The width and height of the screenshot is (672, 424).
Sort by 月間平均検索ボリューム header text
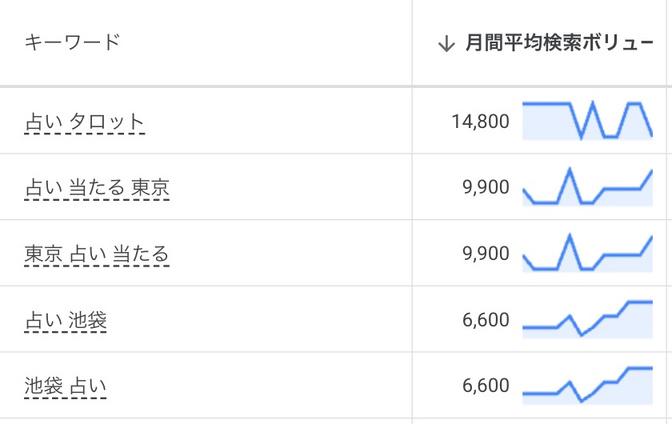point(560,43)
